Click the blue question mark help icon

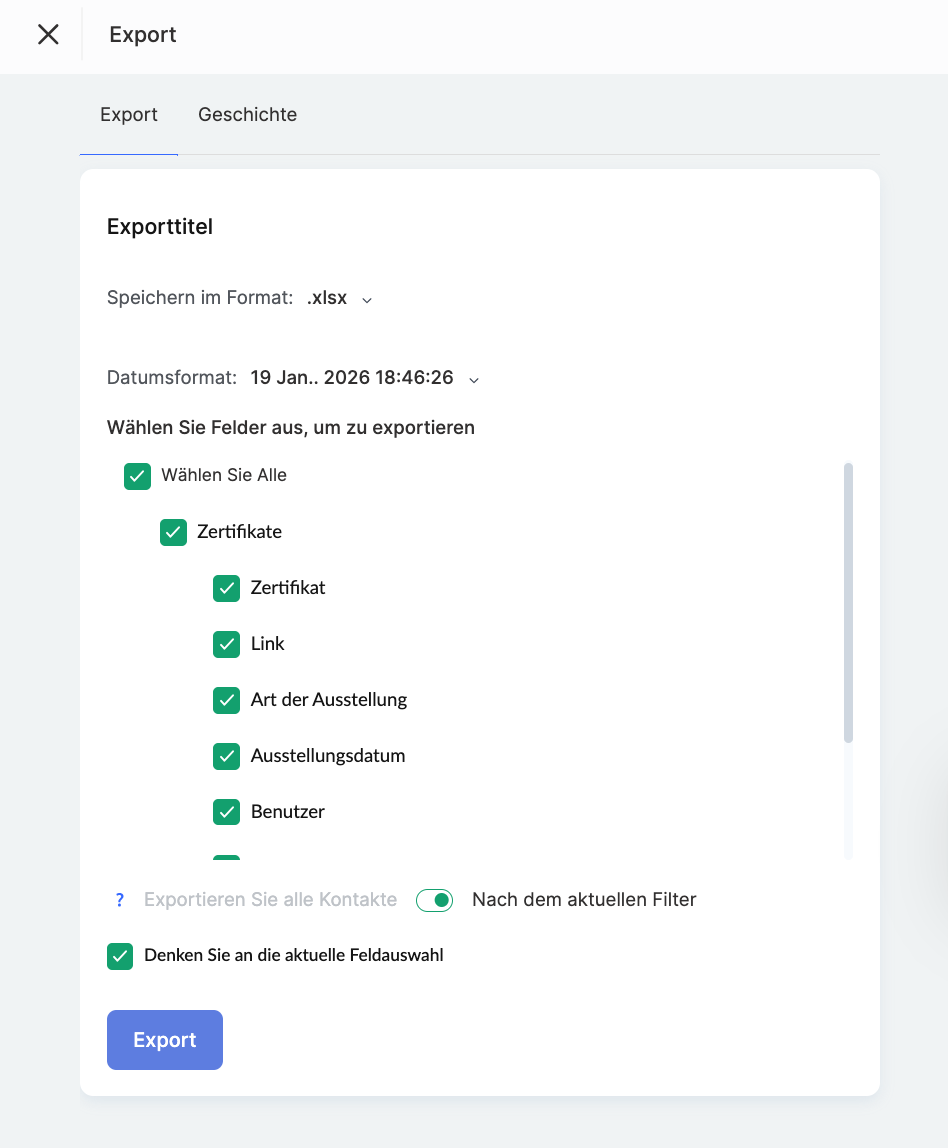coord(120,900)
